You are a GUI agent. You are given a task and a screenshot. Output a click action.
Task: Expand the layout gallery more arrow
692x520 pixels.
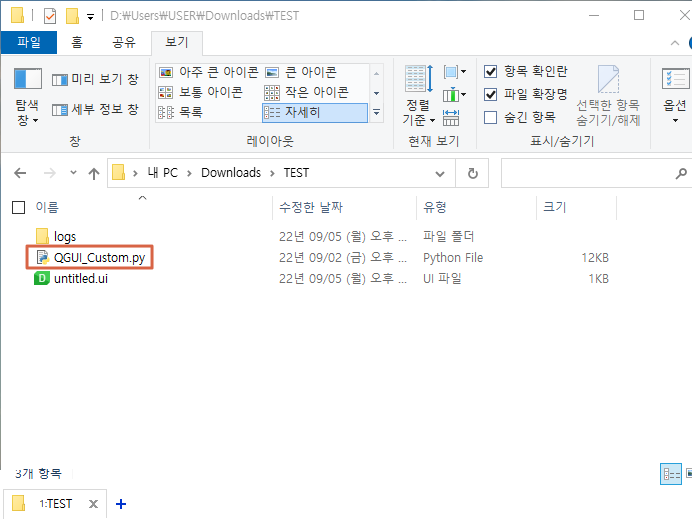(x=376, y=113)
